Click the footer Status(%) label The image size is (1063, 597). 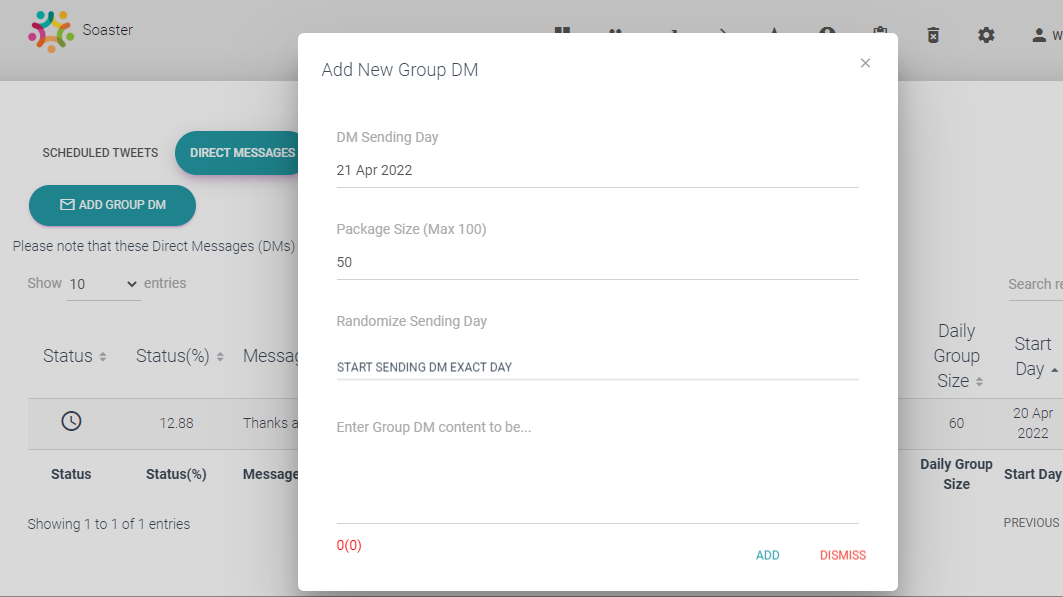(x=176, y=474)
